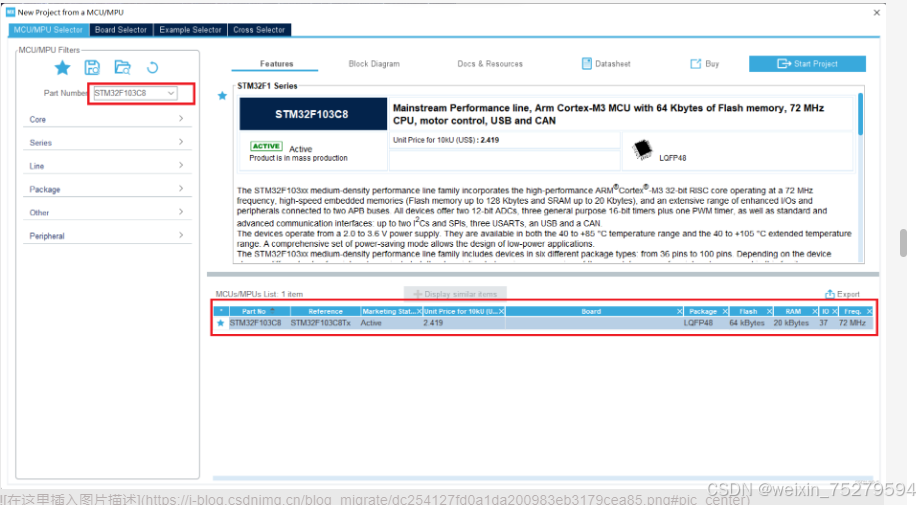
Task: Expand the Package filter section
Action: (107, 189)
